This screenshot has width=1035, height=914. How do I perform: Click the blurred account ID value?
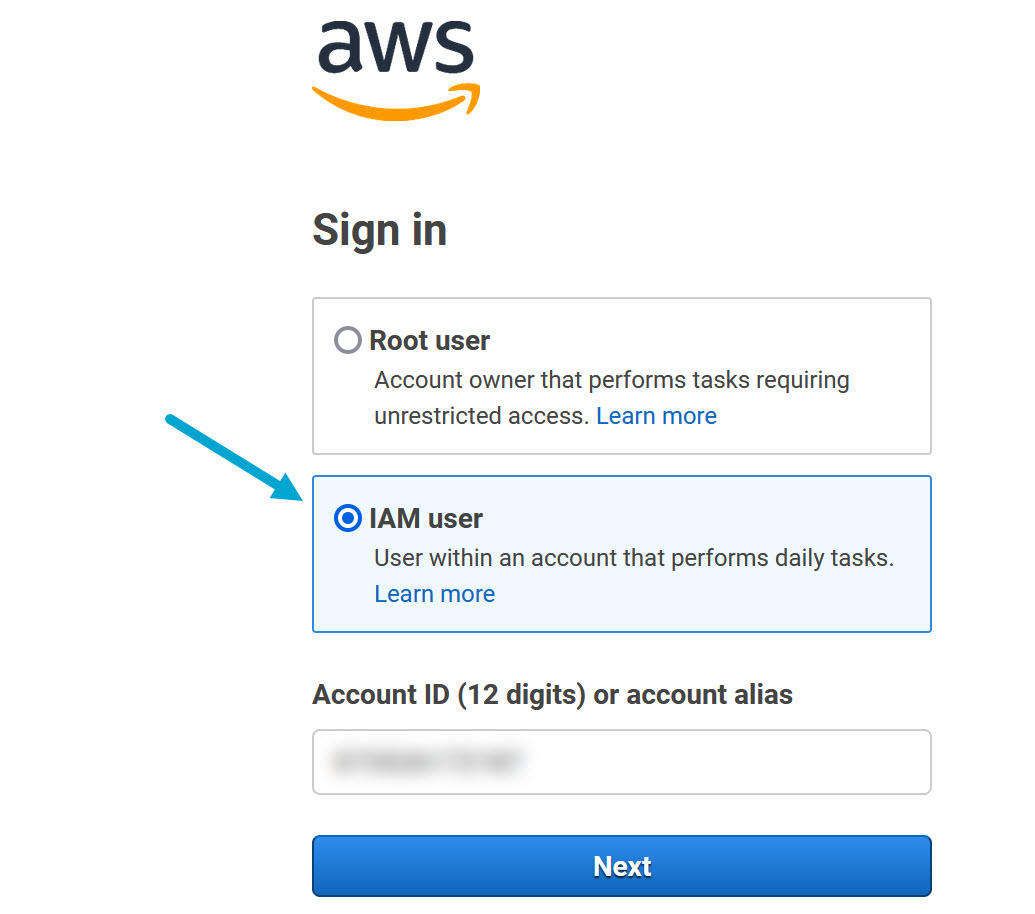(428, 762)
